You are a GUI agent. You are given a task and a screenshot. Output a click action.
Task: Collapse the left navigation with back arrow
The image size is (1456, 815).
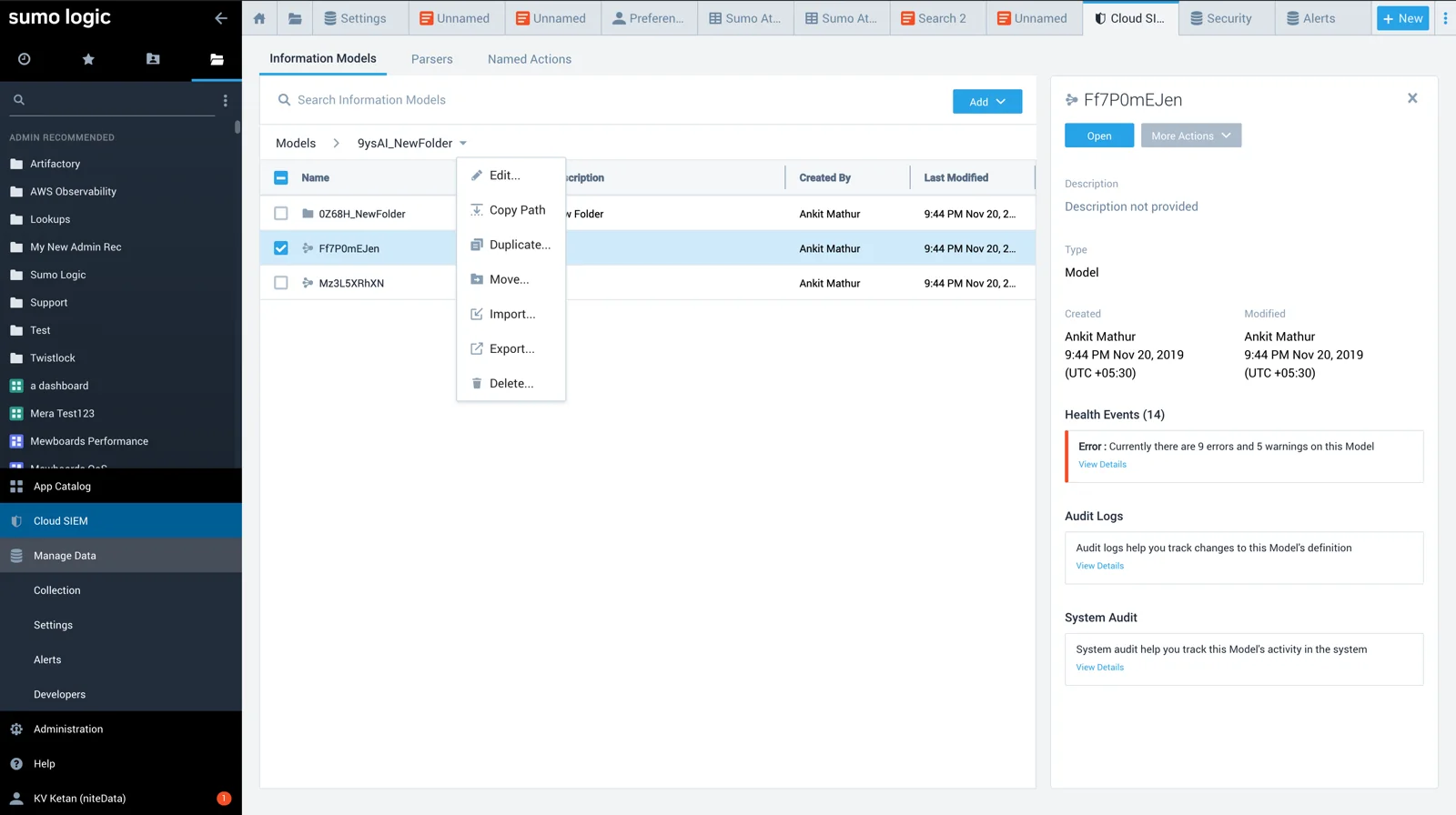[221, 17]
